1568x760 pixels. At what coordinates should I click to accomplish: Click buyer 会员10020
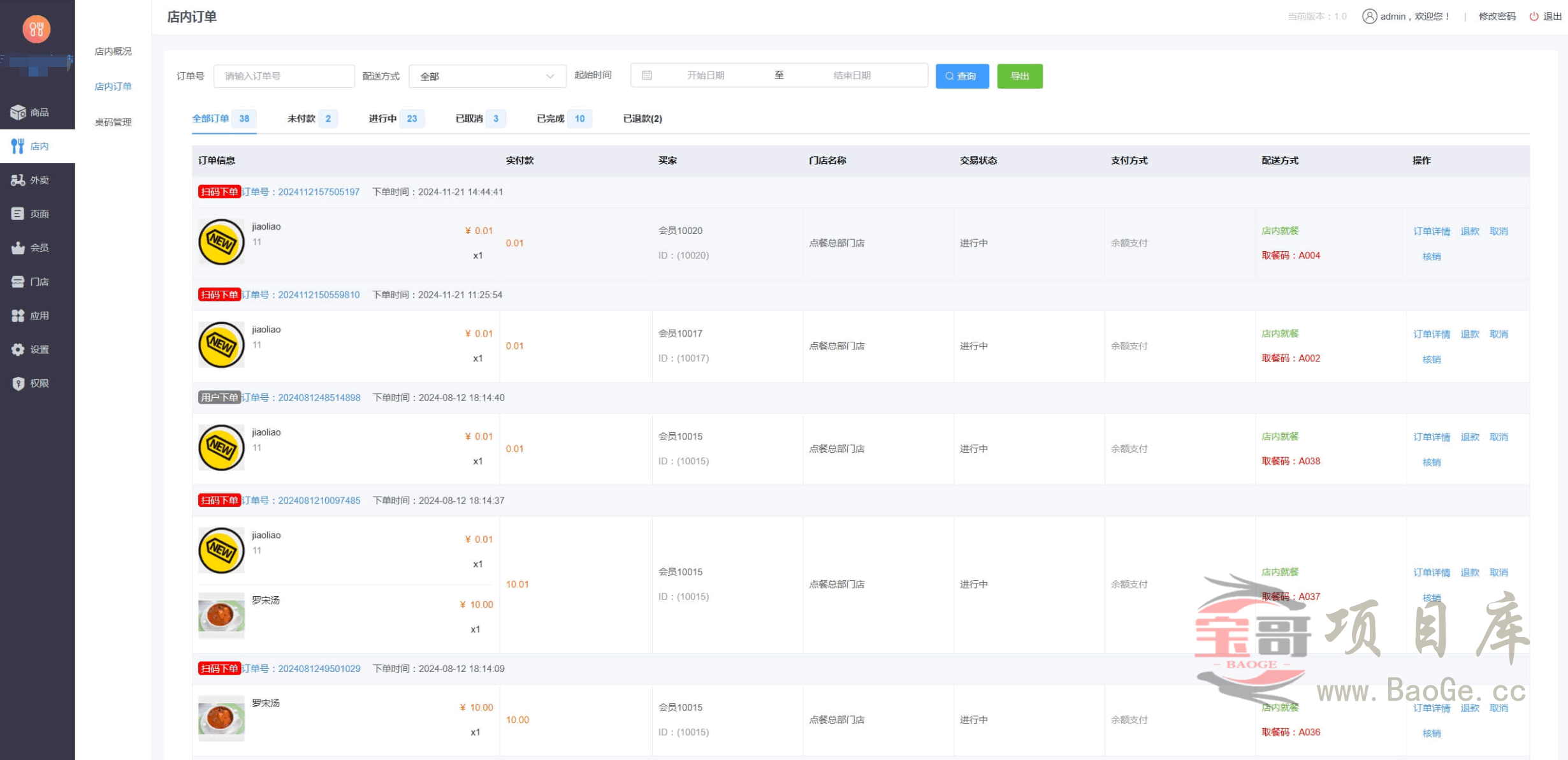pos(680,231)
